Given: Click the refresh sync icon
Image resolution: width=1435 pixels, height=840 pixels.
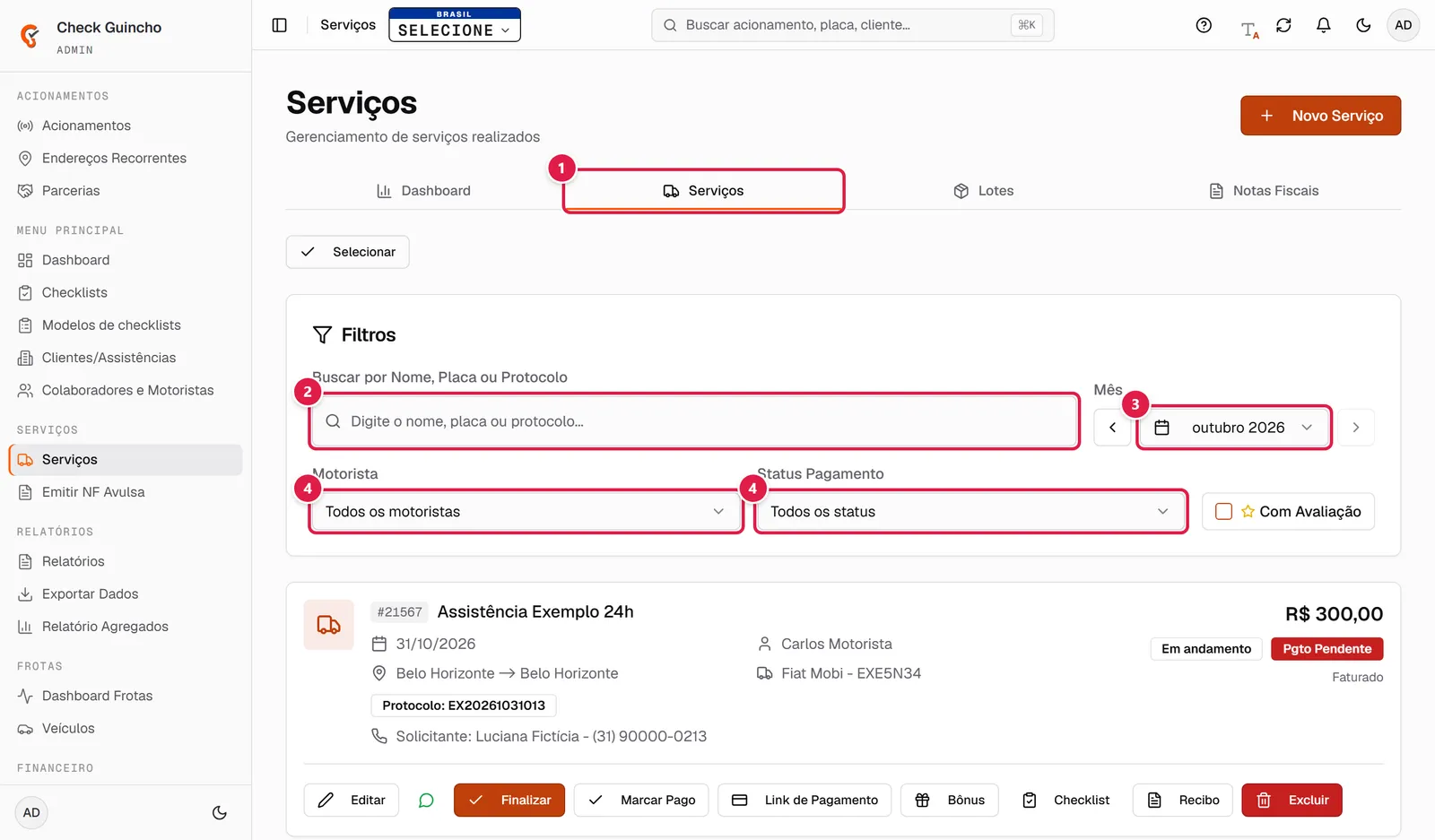Looking at the screenshot, I should tap(1283, 25).
